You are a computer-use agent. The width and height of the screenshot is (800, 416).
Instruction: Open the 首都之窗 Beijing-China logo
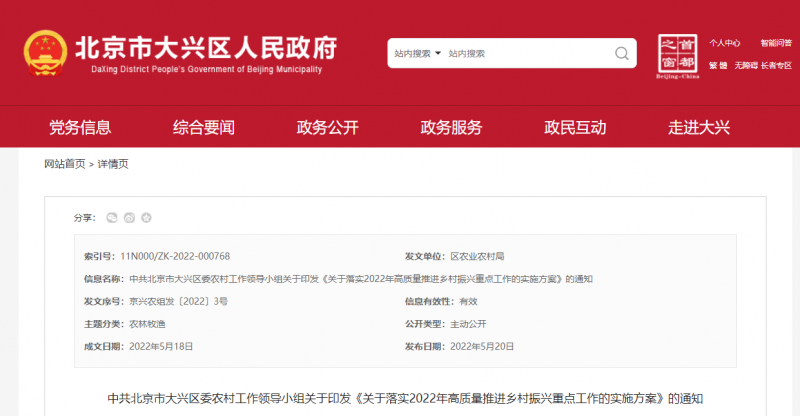[678, 56]
